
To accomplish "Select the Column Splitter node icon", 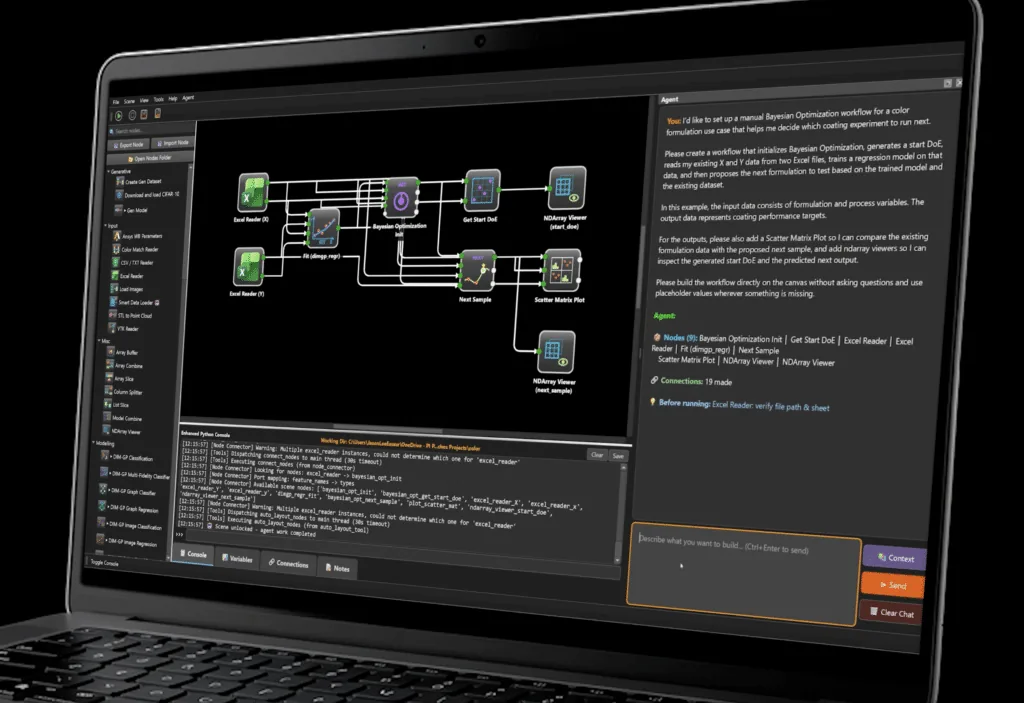I will [108, 391].
